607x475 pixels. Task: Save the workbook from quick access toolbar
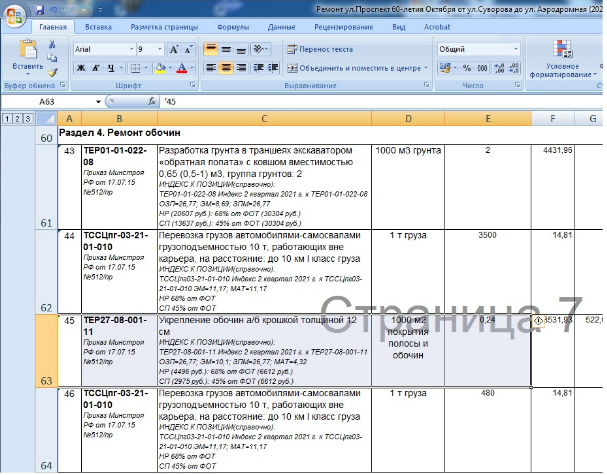39,10
